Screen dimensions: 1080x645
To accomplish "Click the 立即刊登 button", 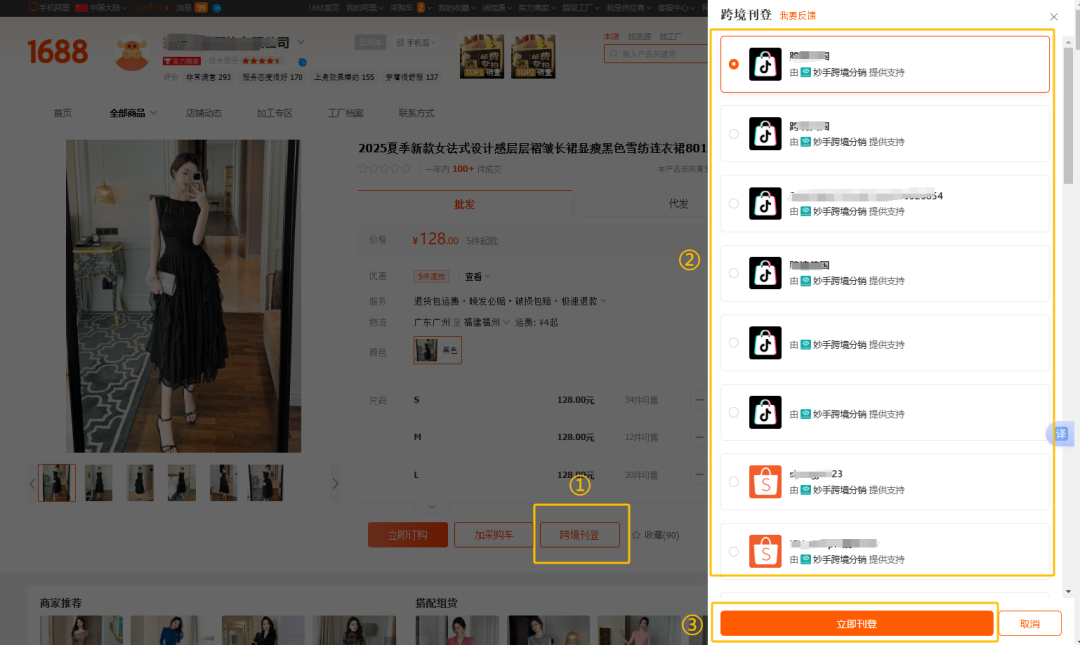I will 856,622.
